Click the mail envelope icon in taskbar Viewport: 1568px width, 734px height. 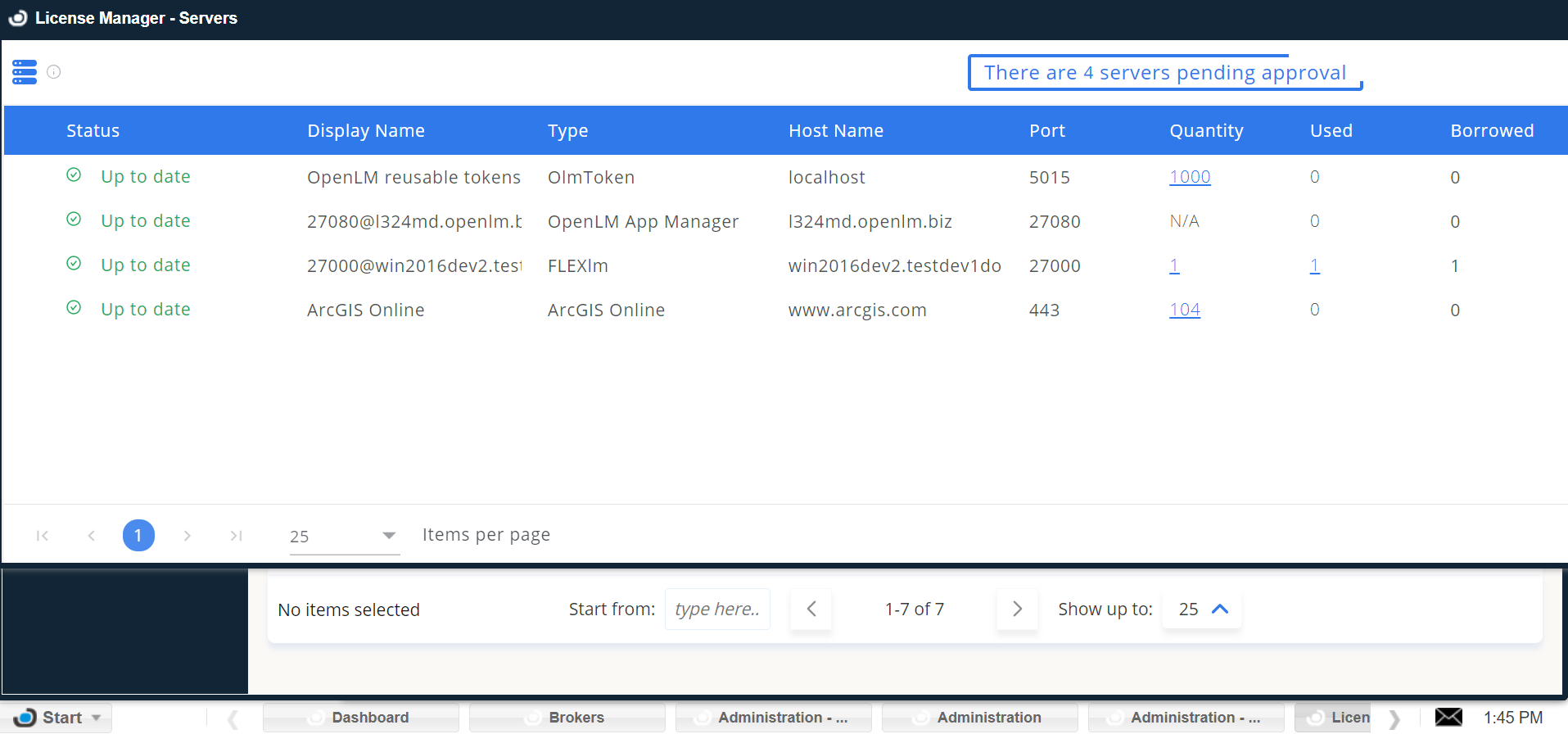pyautogui.click(x=1448, y=718)
